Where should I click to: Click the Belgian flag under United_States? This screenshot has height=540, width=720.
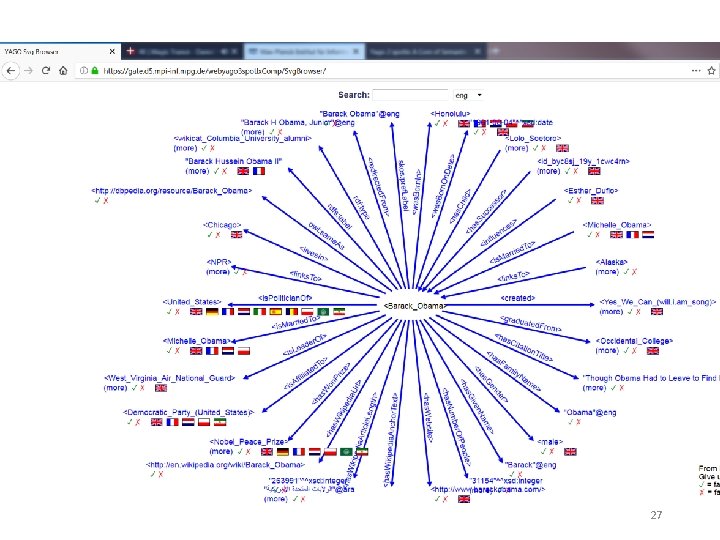[292, 312]
